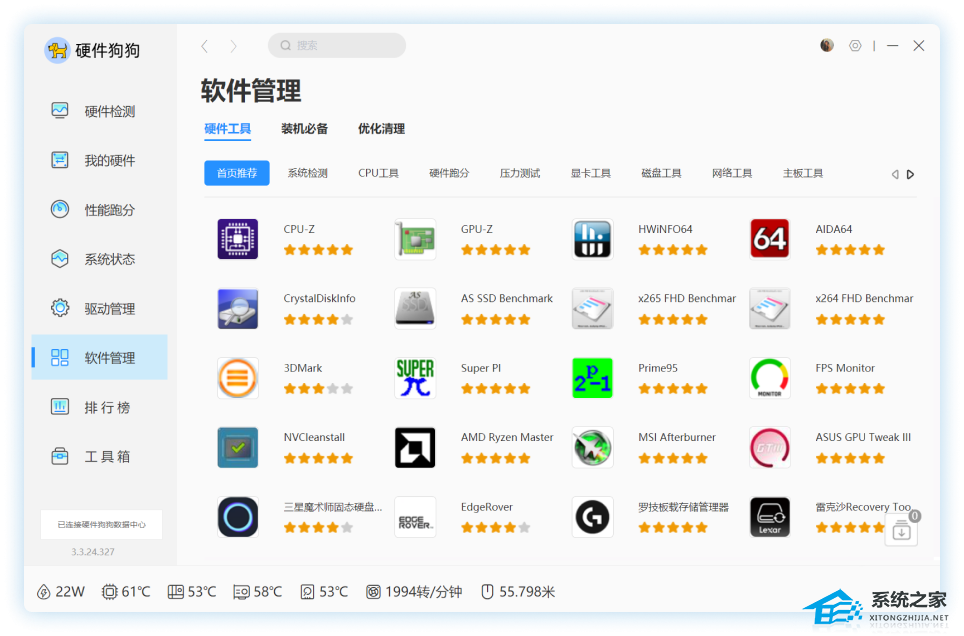Click the CrystalDiskInfo star rating
The height and width of the screenshot is (636, 964).
coord(318,319)
